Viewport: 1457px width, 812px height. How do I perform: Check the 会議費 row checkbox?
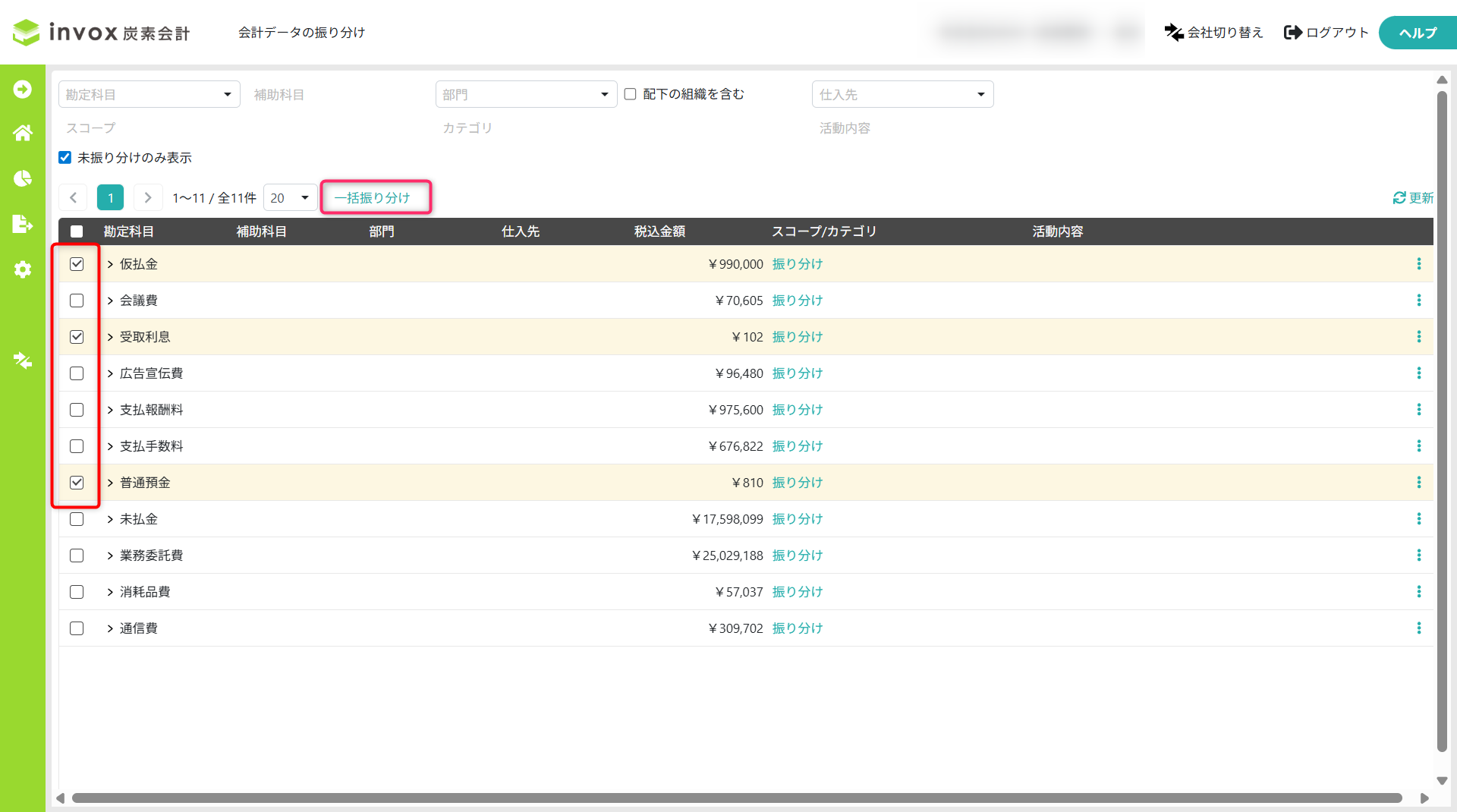tap(77, 301)
